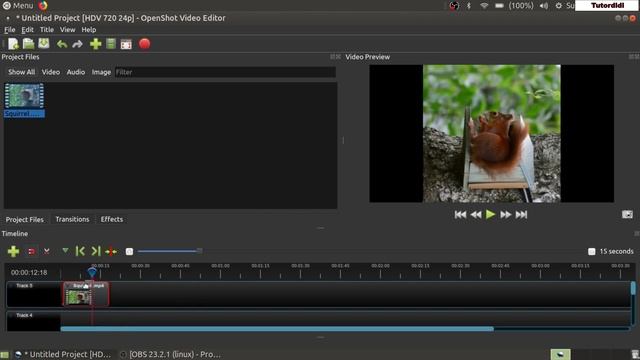
Task: Click the Bluetooth tray icon
Action: click(469, 6)
